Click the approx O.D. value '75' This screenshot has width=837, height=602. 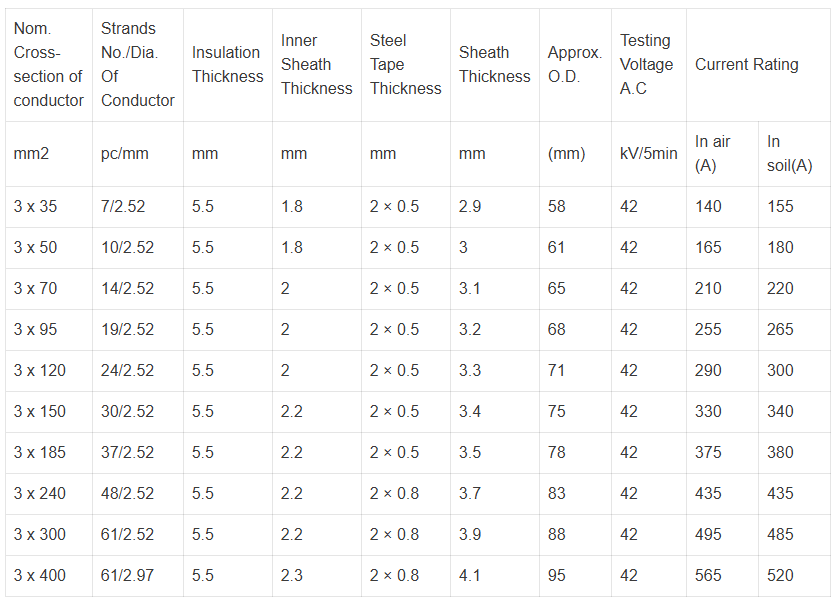pos(557,411)
